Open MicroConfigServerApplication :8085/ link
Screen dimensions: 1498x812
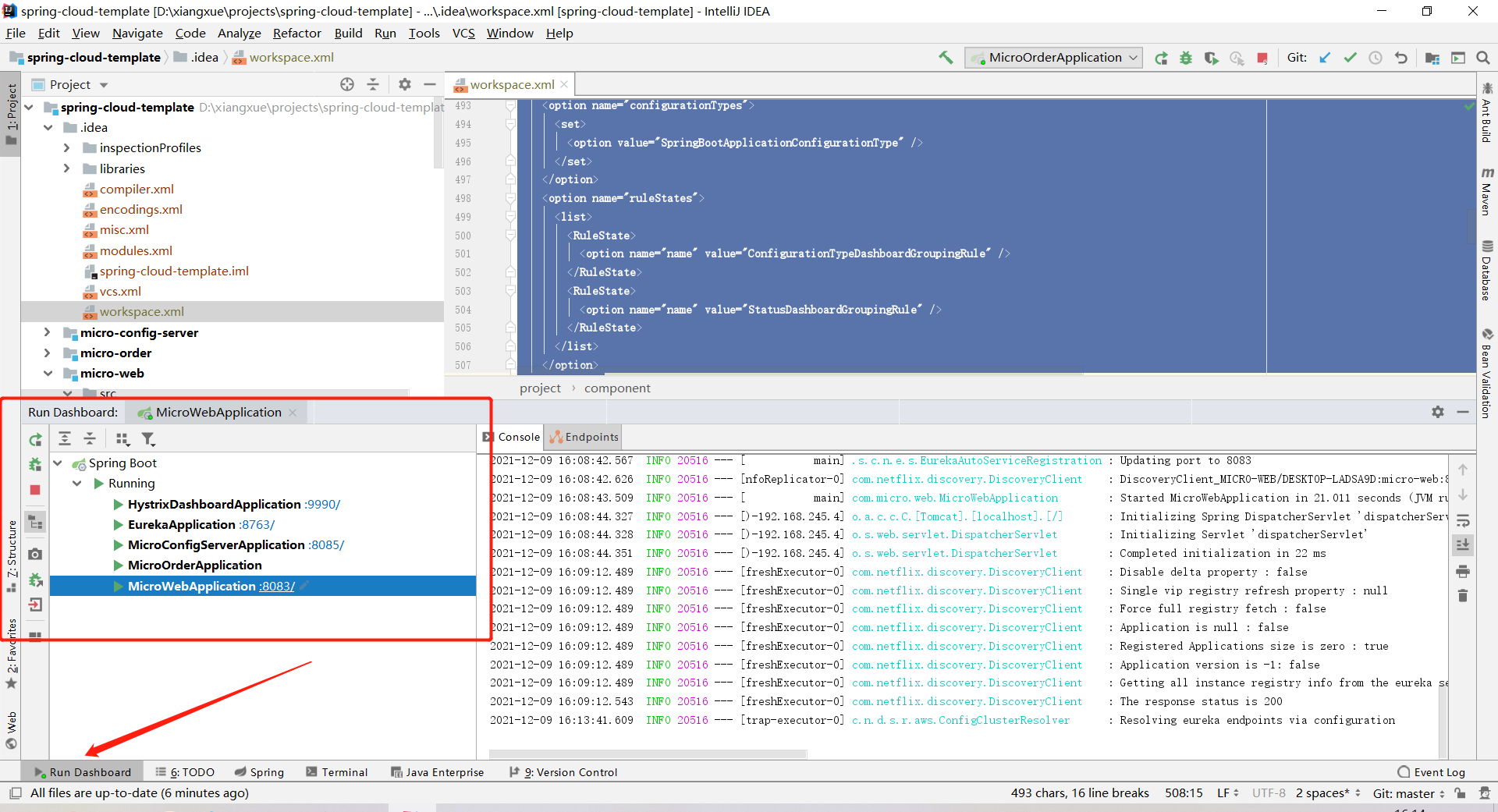point(326,545)
